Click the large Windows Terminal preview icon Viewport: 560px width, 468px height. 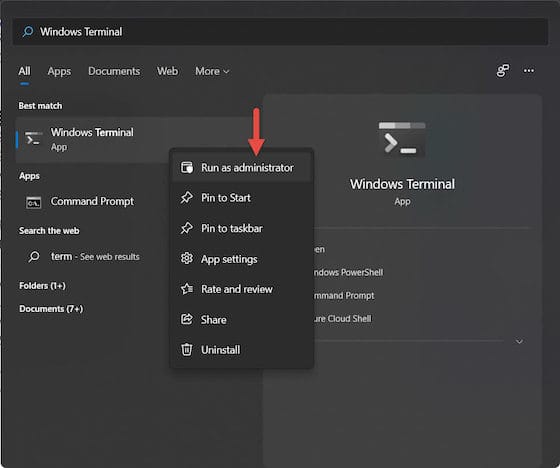(x=402, y=139)
